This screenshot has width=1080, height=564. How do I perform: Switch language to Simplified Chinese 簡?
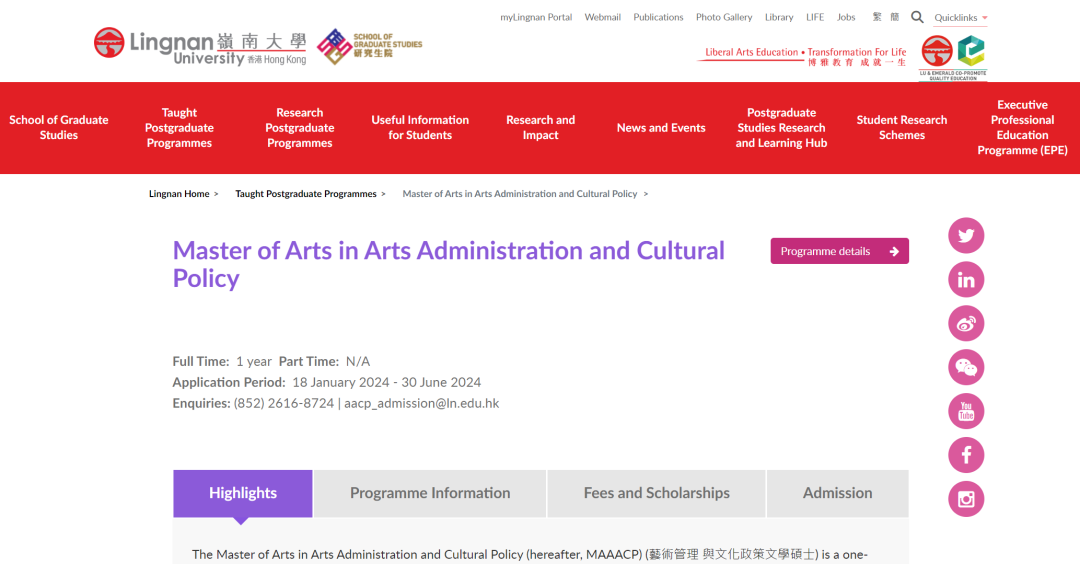[895, 17]
